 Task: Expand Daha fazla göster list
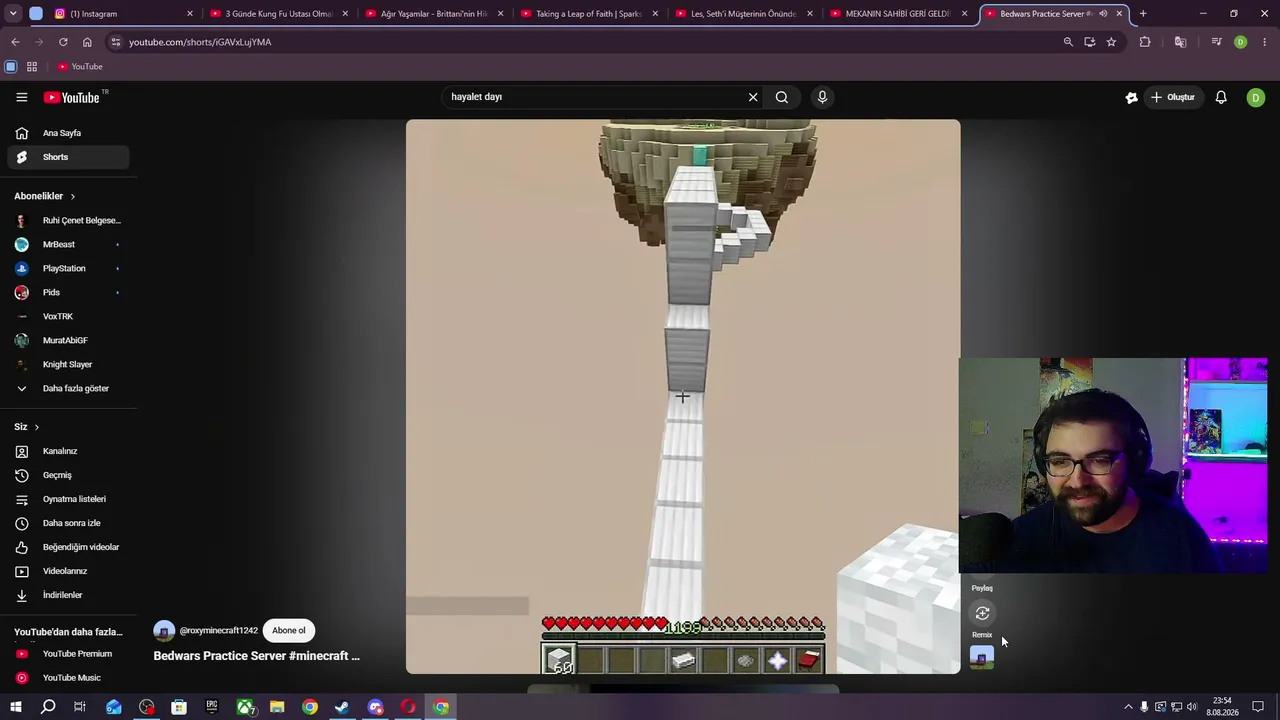tap(69, 388)
